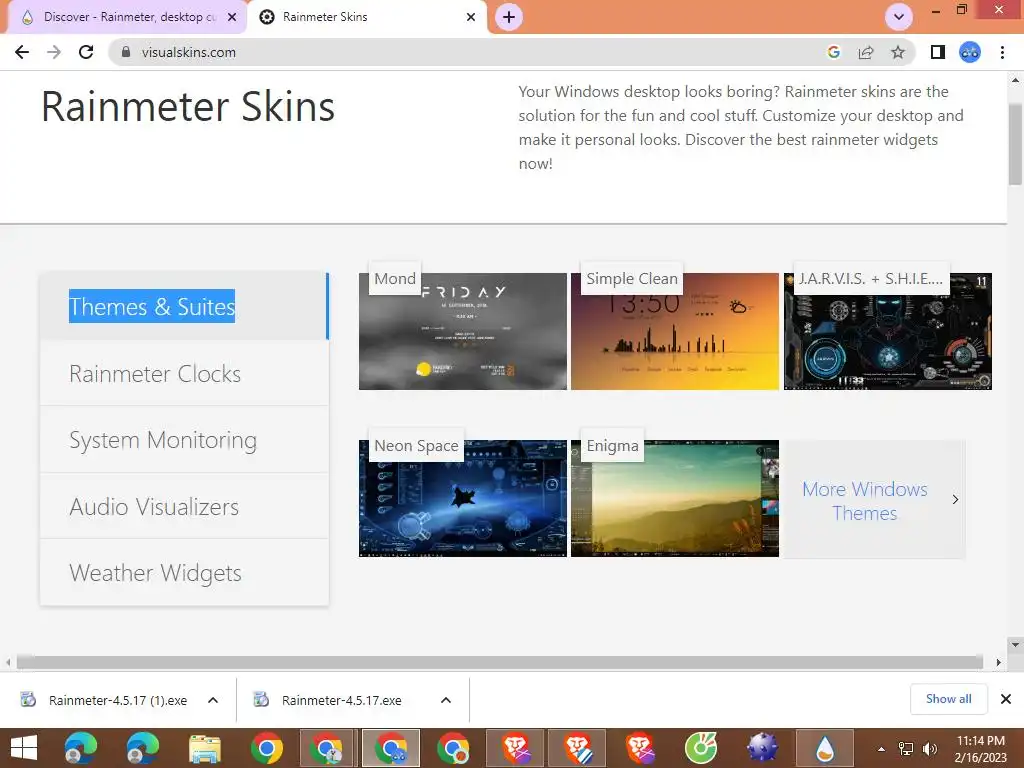Click the vertical scrollbar thumb
Image resolution: width=1024 pixels, height=768 pixels.
[1015, 144]
